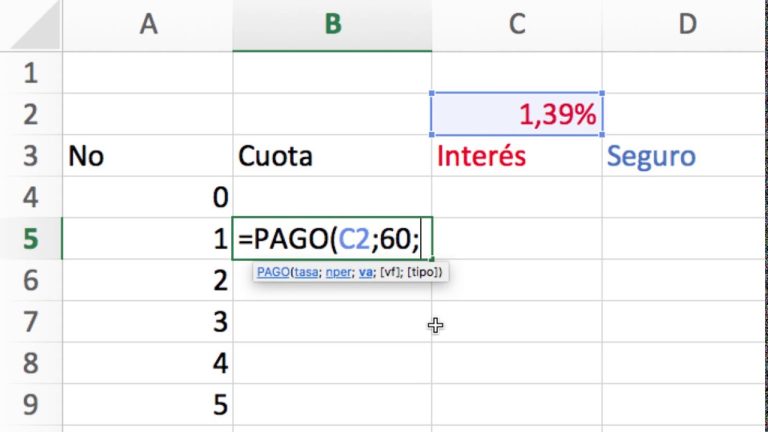Select column C header
Viewport: 768px width, 432px height.
coord(517,24)
